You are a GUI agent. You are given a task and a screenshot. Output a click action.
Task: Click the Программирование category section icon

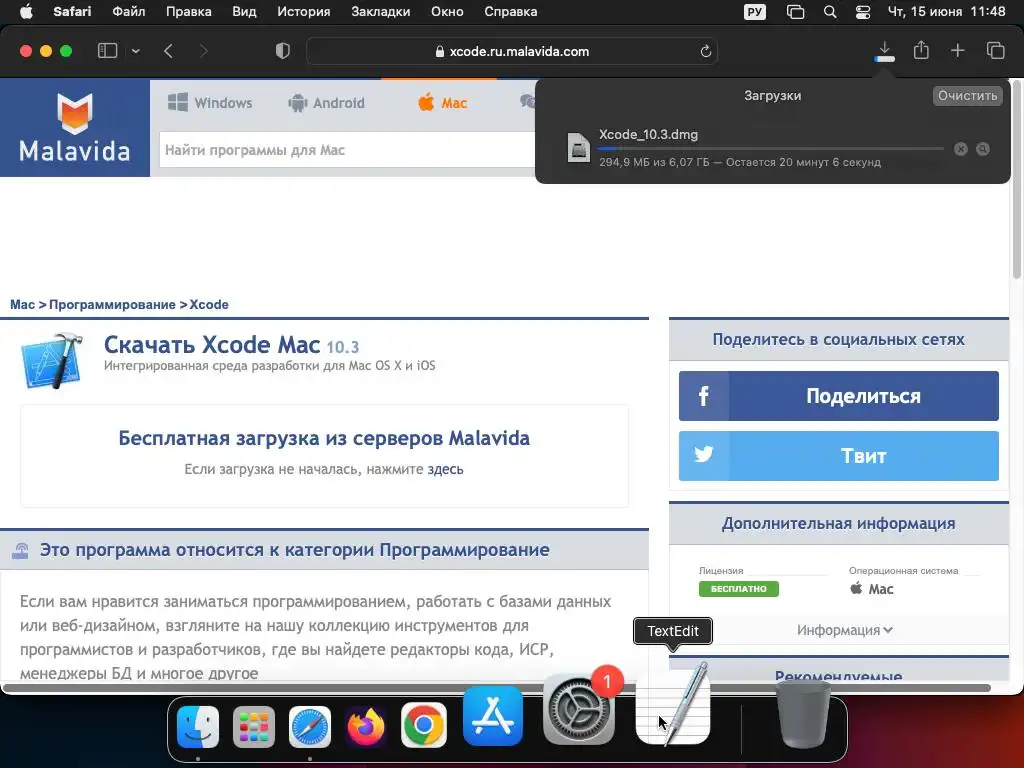click(20, 551)
